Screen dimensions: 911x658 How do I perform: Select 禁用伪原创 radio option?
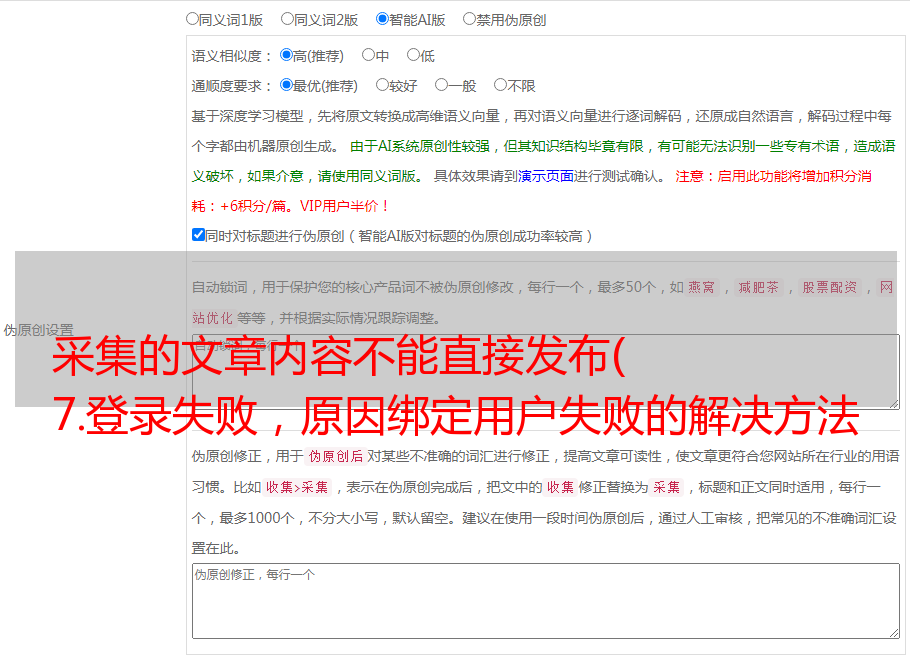[469, 19]
